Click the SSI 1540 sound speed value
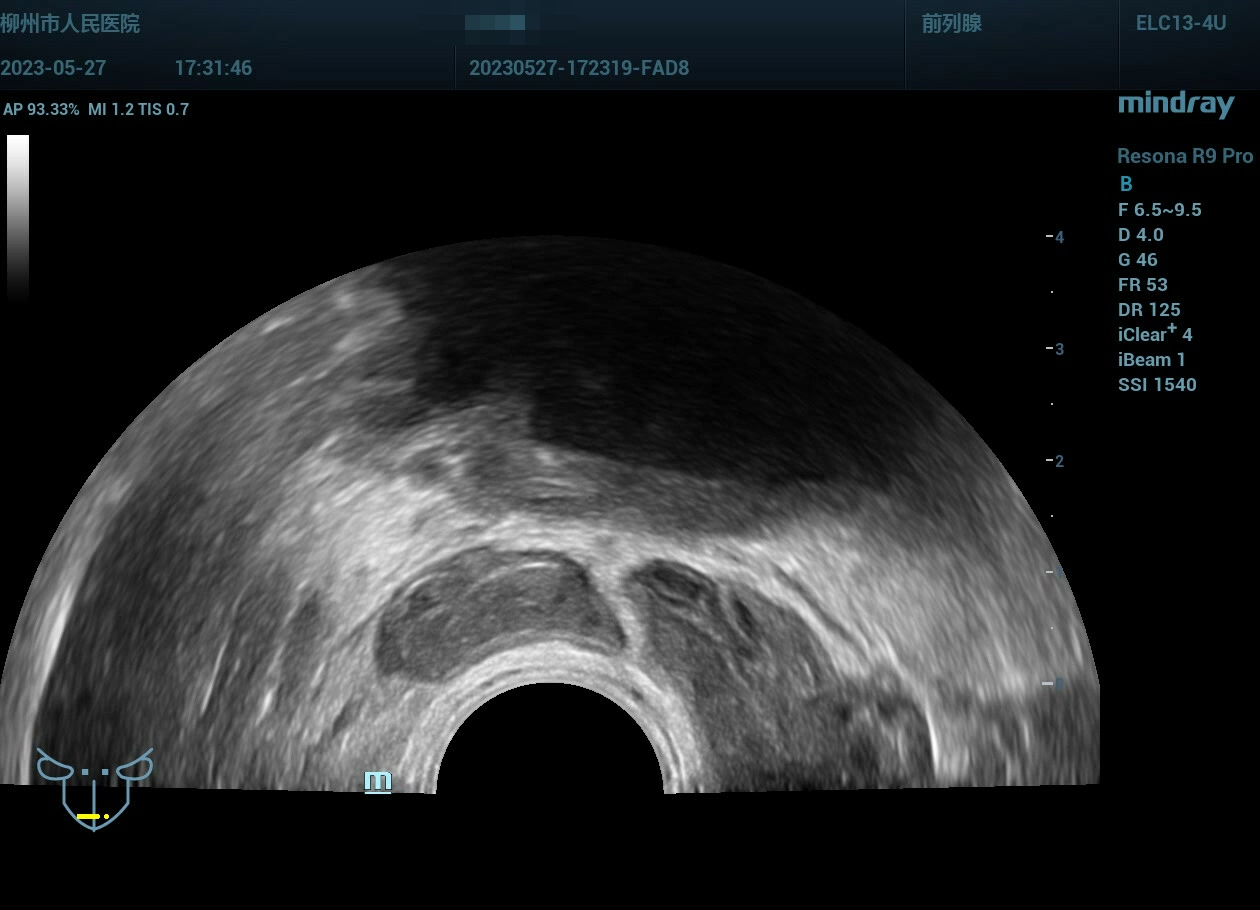Screen dimensions: 1260x910 pos(1157,385)
